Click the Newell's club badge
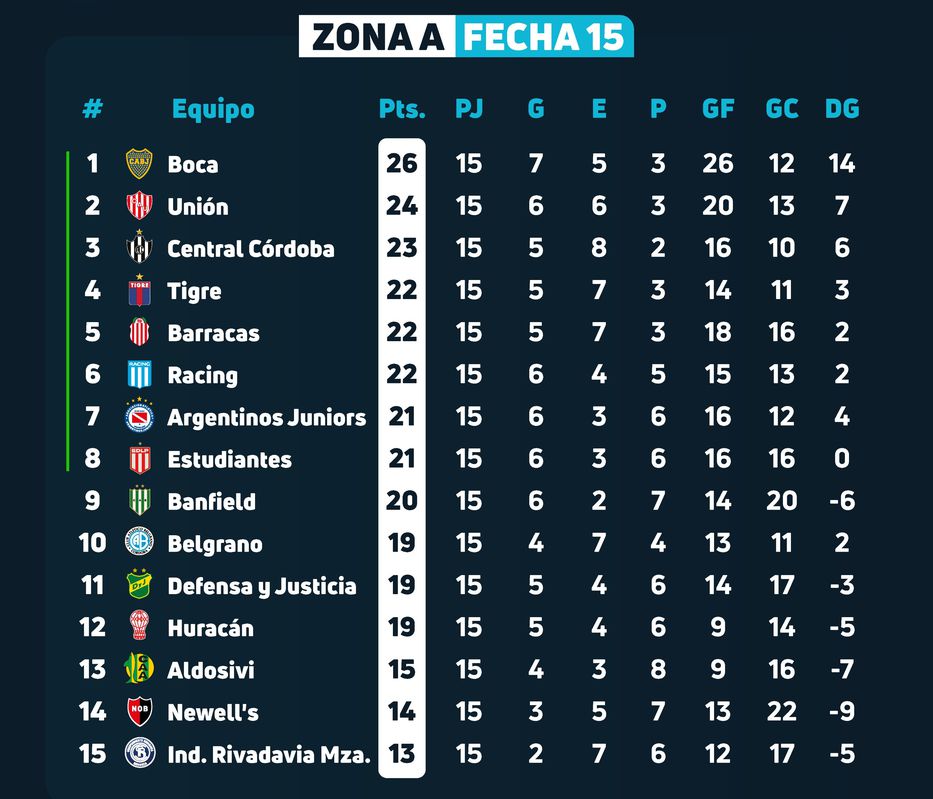 (138, 712)
